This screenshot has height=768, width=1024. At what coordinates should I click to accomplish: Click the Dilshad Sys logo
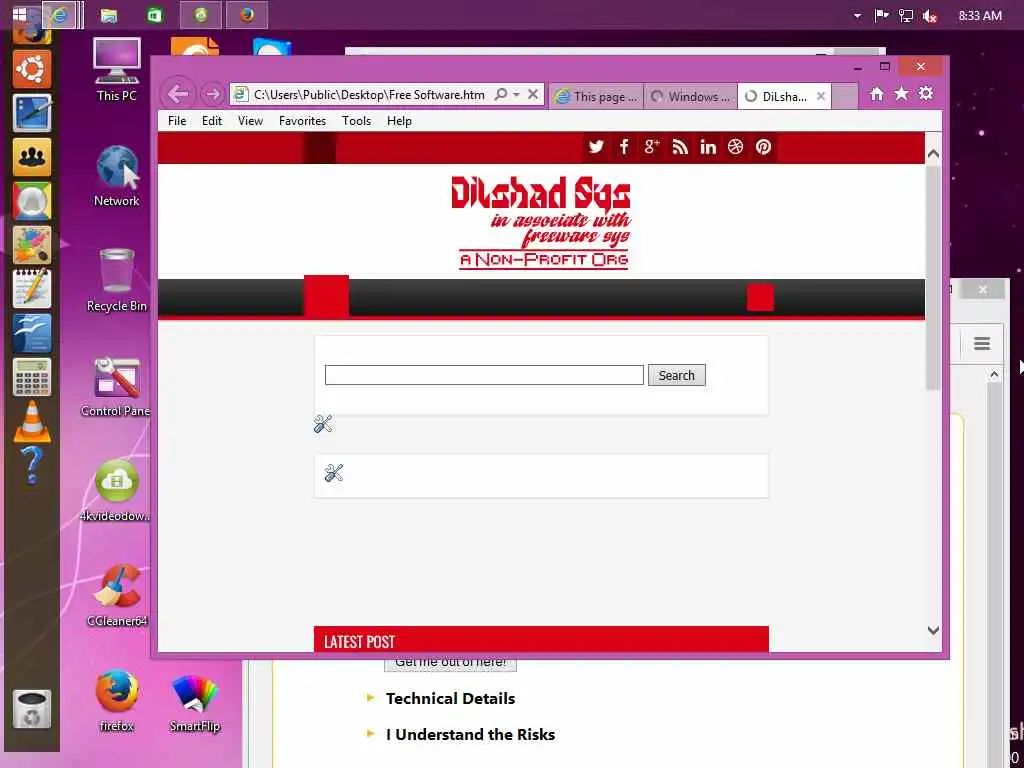542,222
